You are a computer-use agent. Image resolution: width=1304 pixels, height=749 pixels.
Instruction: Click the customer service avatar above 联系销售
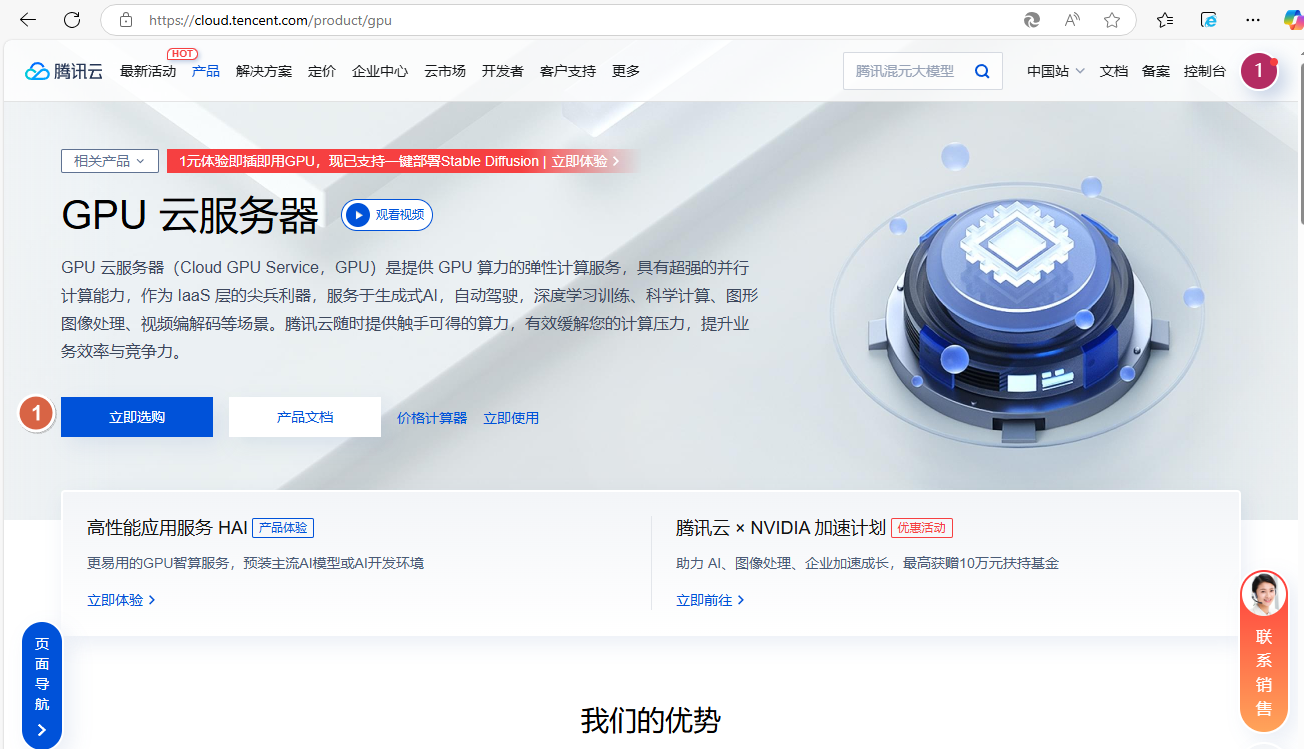pyautogui.click(x=1263, y=595)
